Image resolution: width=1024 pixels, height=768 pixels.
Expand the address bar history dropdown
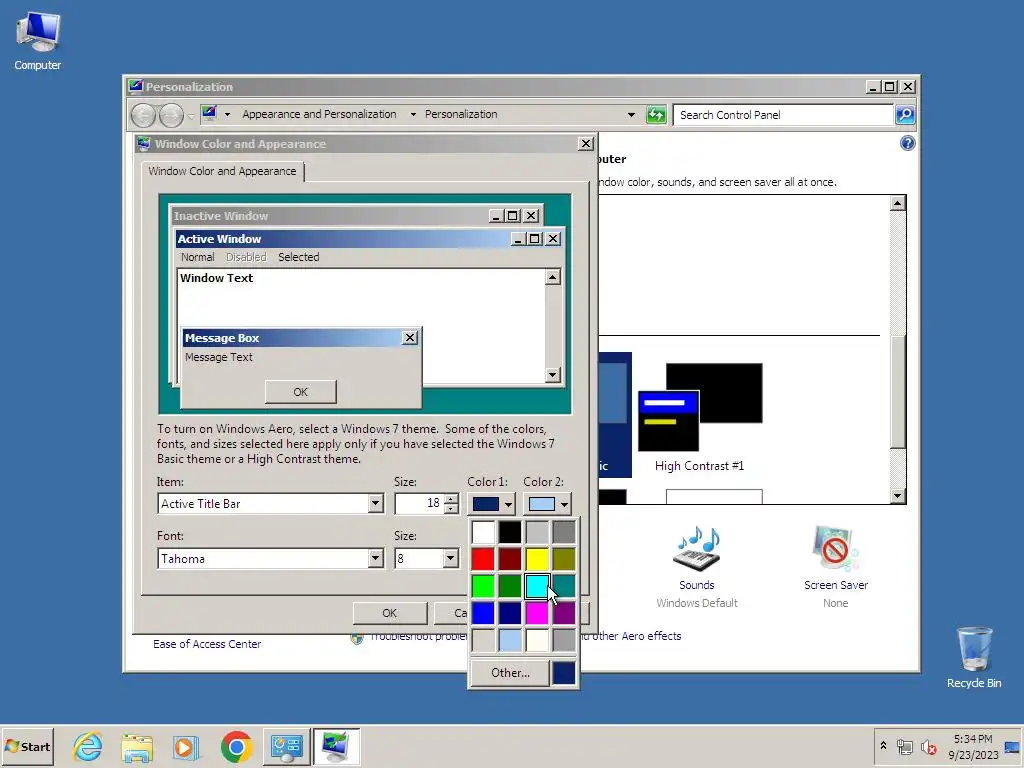631,115
